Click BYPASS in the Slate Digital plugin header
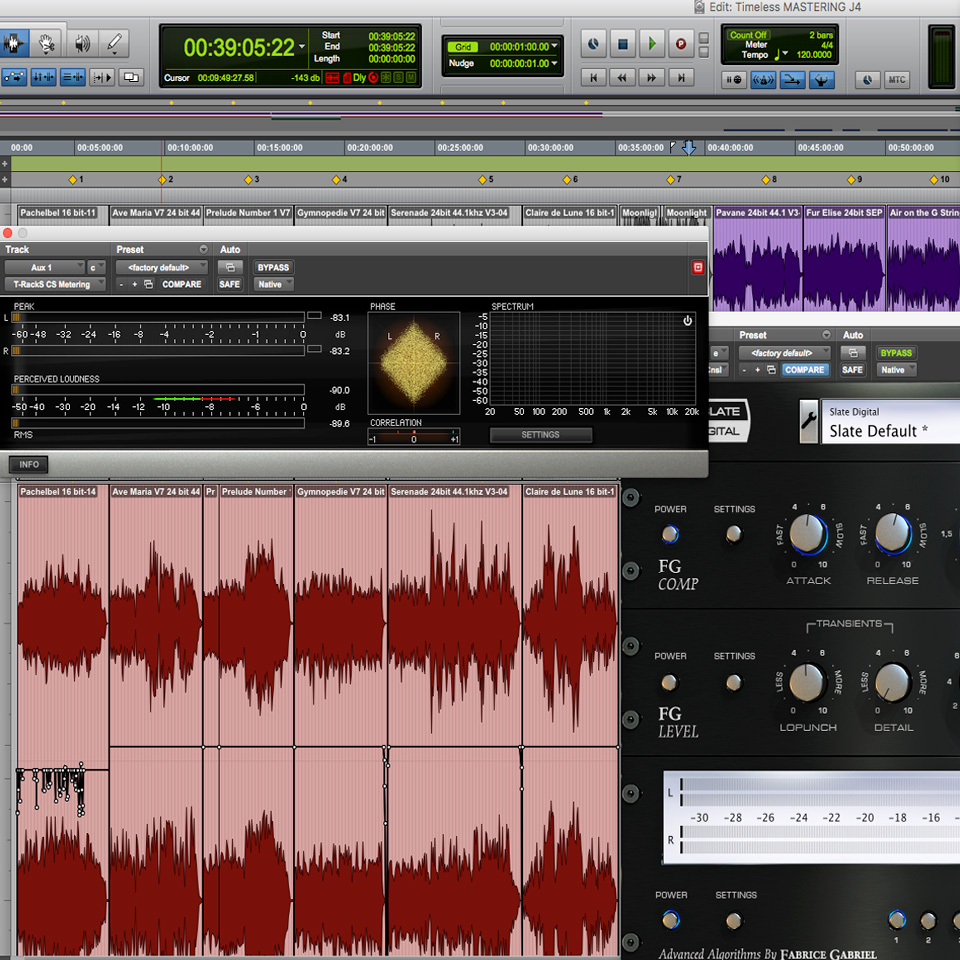 [x=896, y=353]
